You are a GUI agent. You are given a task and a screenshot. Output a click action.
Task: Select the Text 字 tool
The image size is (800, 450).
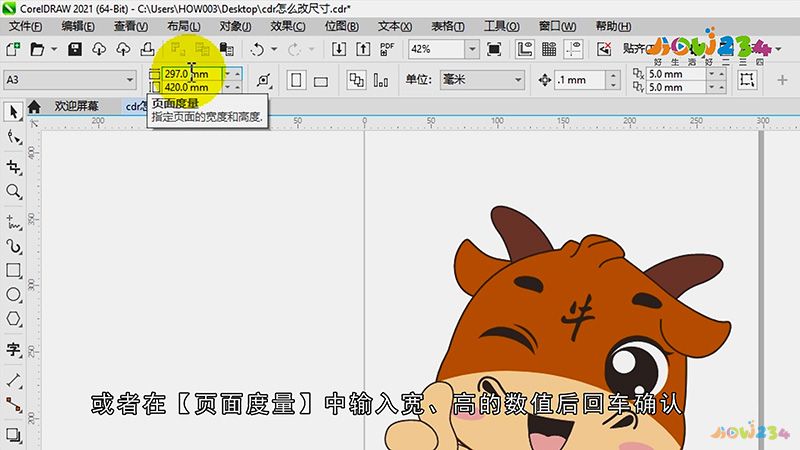(13, 349)
